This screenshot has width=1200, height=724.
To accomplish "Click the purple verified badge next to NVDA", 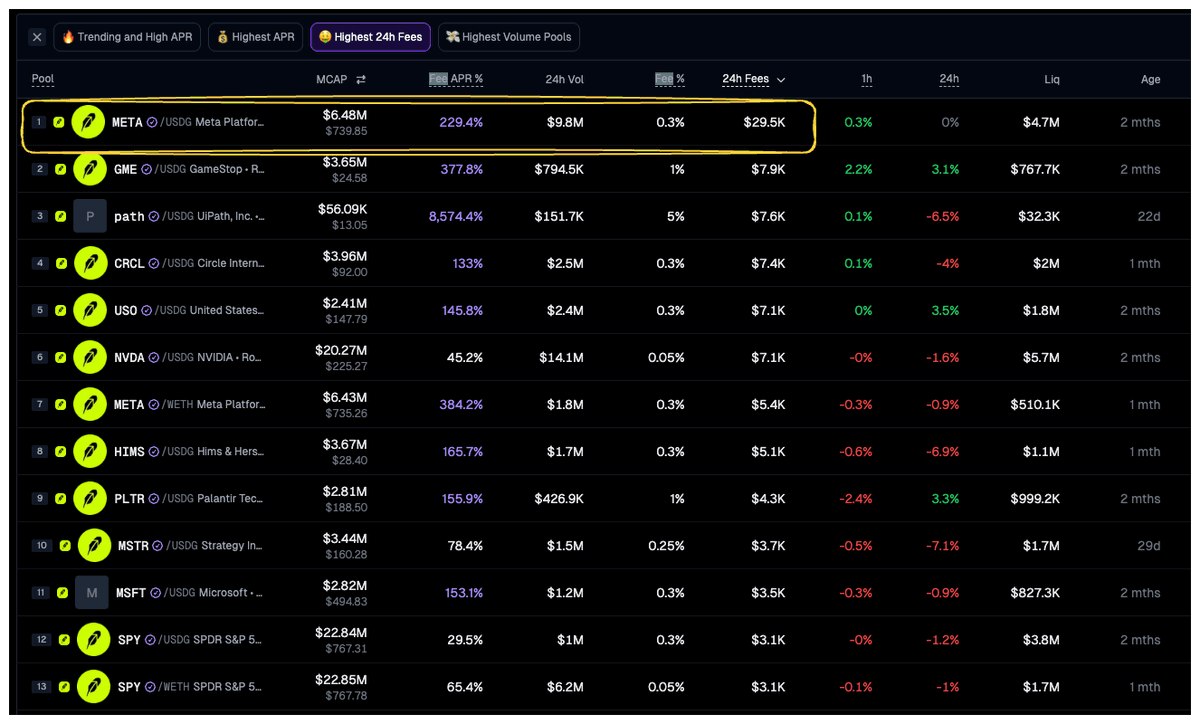I will tap(154, 358).
